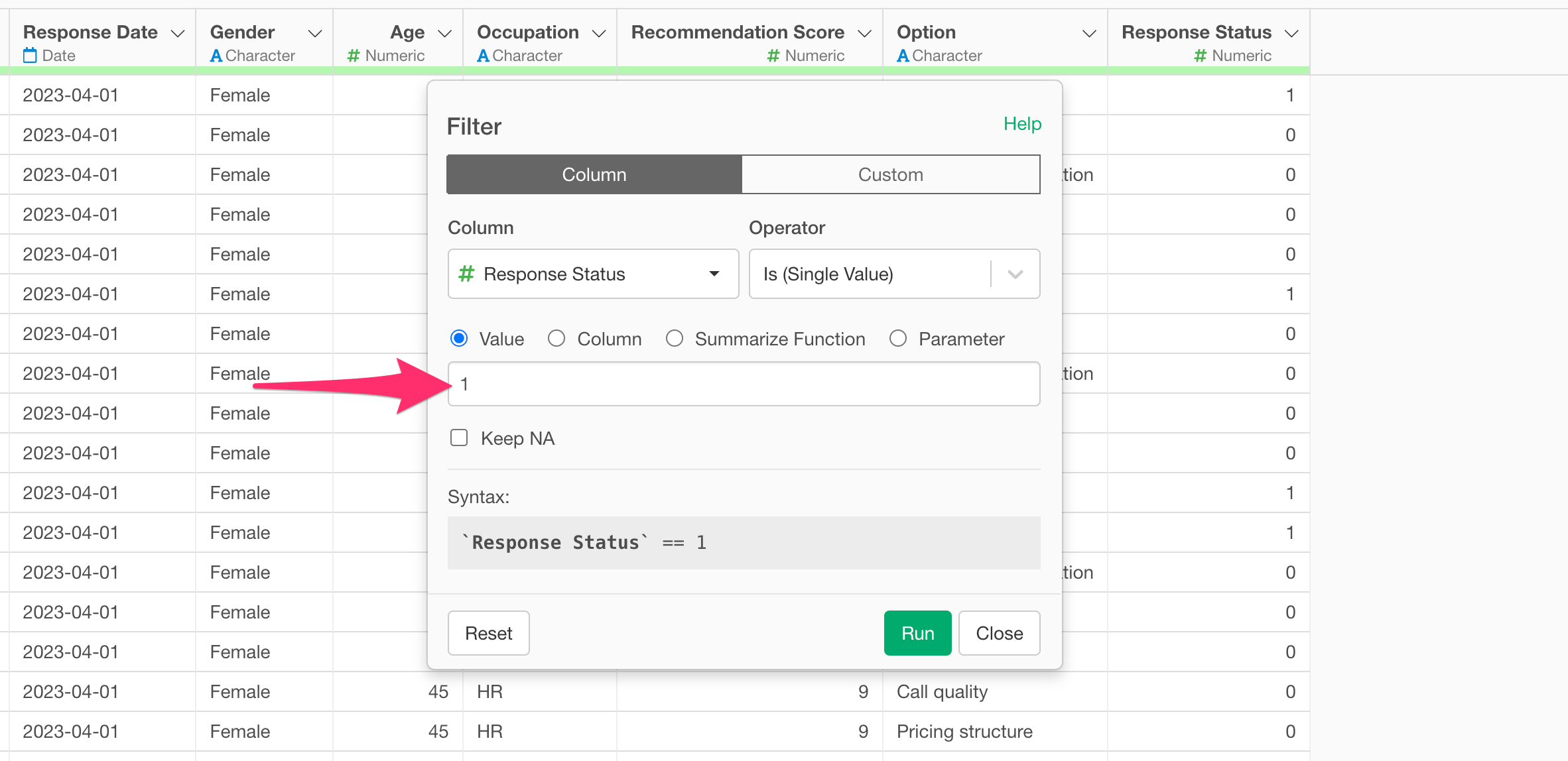Image resolution: width=1568 pixels, height=761 pixels.
Task: Switch to the Custom filter tab
Action: 890,174
